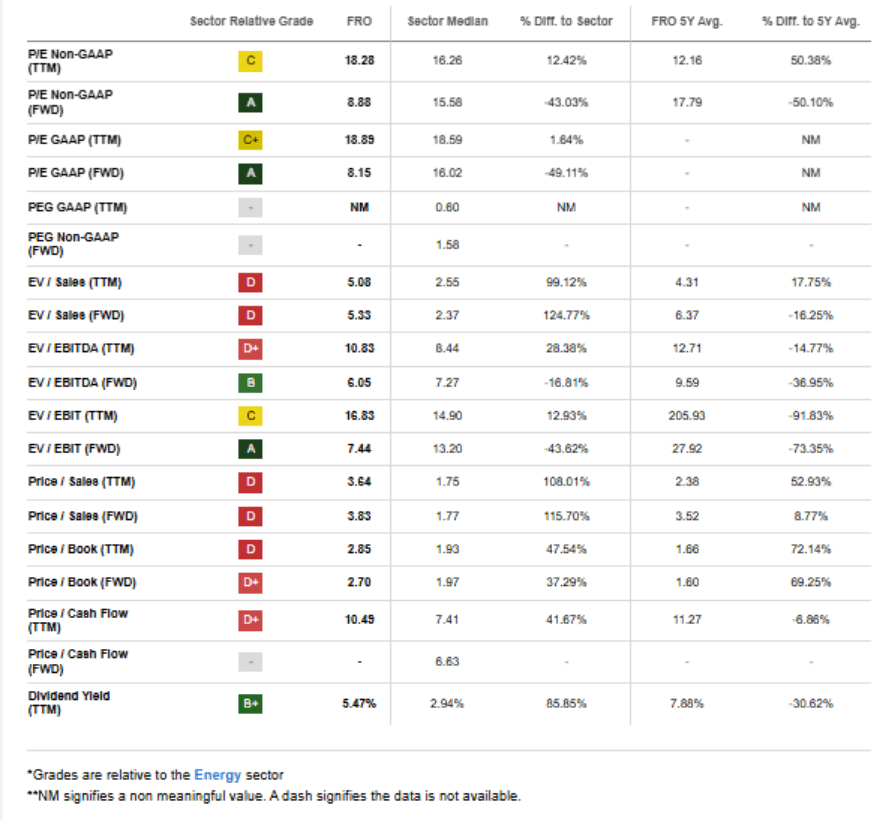
Task: Click the Price / Sales (FWD) row label
Action: pos(83,516)
